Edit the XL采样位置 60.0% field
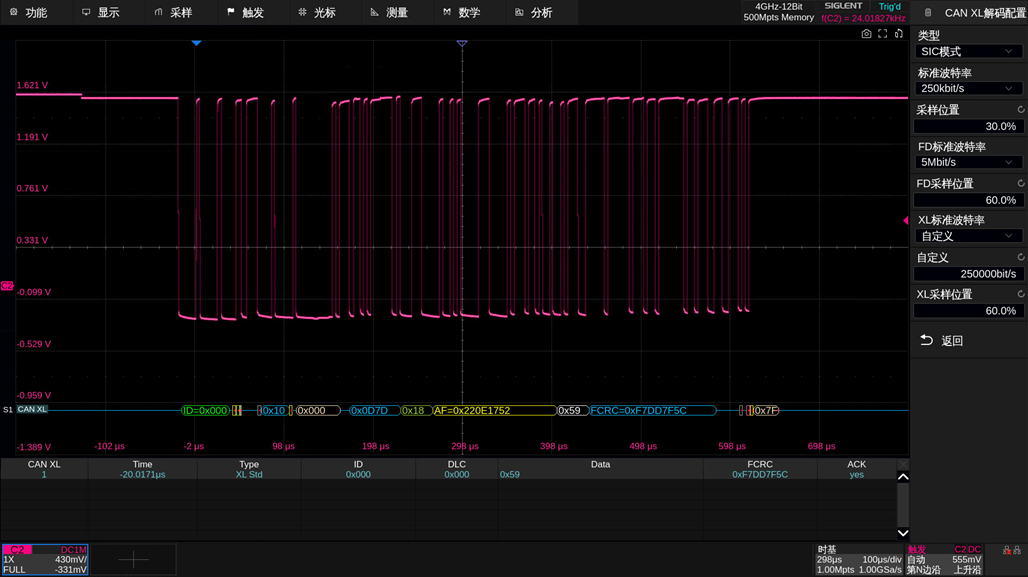1028x577 pixels. (x=968, y=311)
